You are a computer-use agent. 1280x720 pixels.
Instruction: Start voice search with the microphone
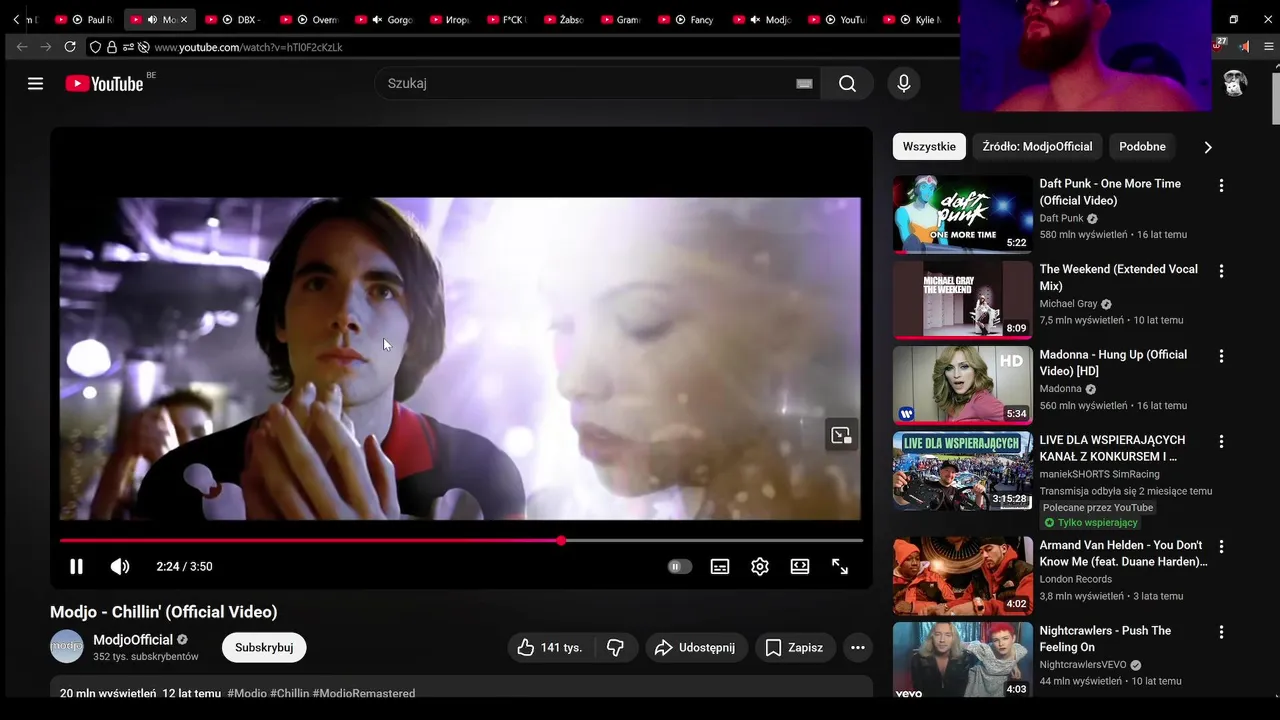click(904, 84)
